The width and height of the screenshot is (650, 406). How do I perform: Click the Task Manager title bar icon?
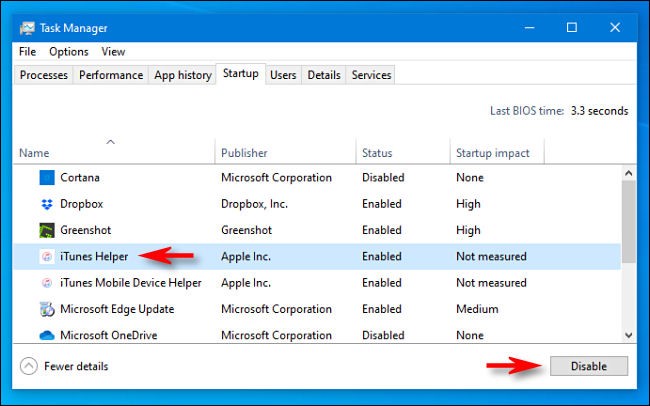point(27,28)
